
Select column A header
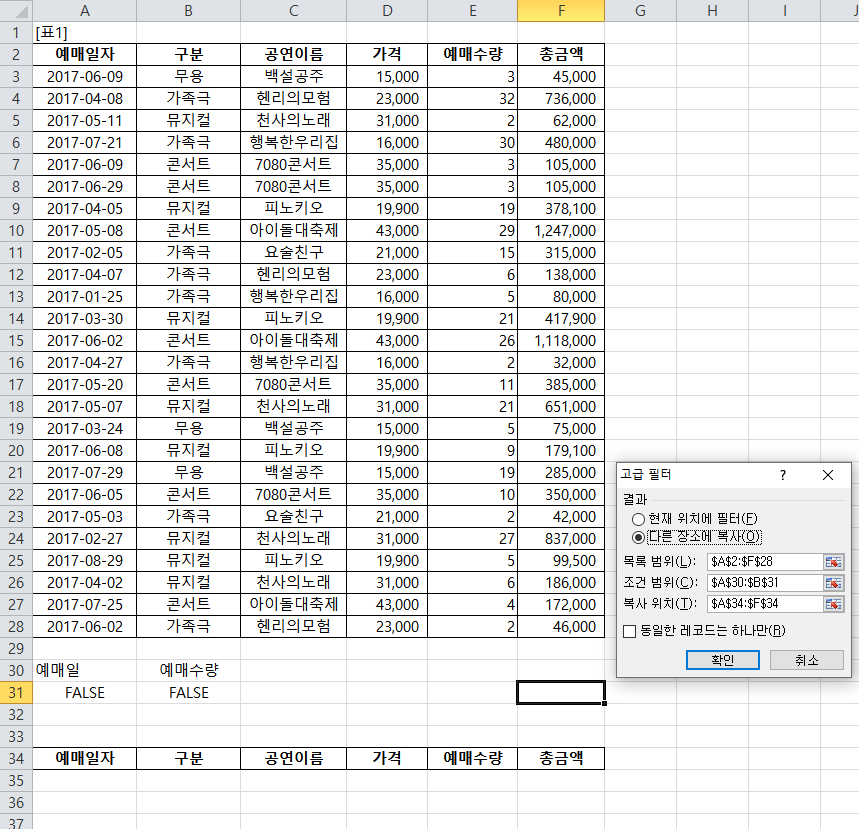coord(84,10)
